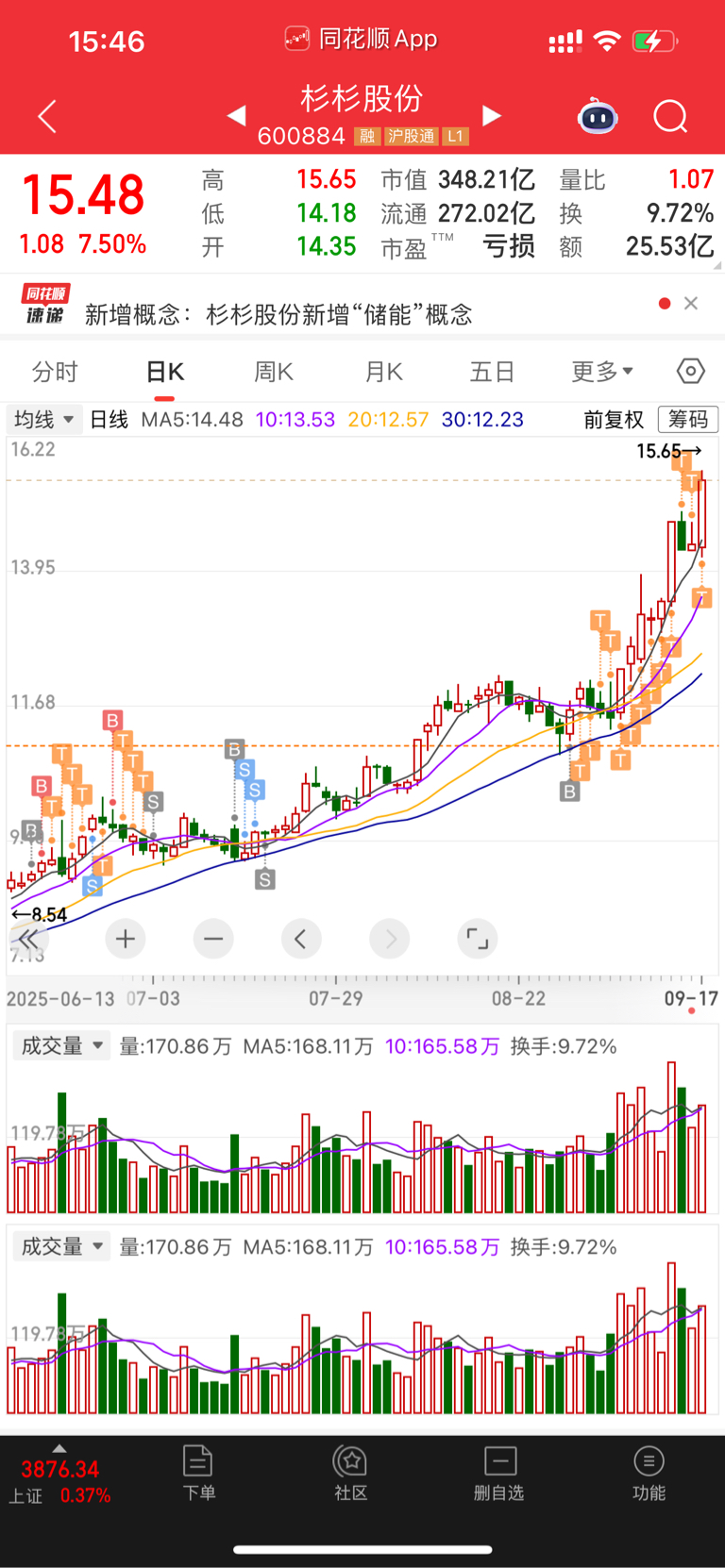Viewport: 725px width, 1568px height.
Task: Switch to 周K tab
Action: 274,372
